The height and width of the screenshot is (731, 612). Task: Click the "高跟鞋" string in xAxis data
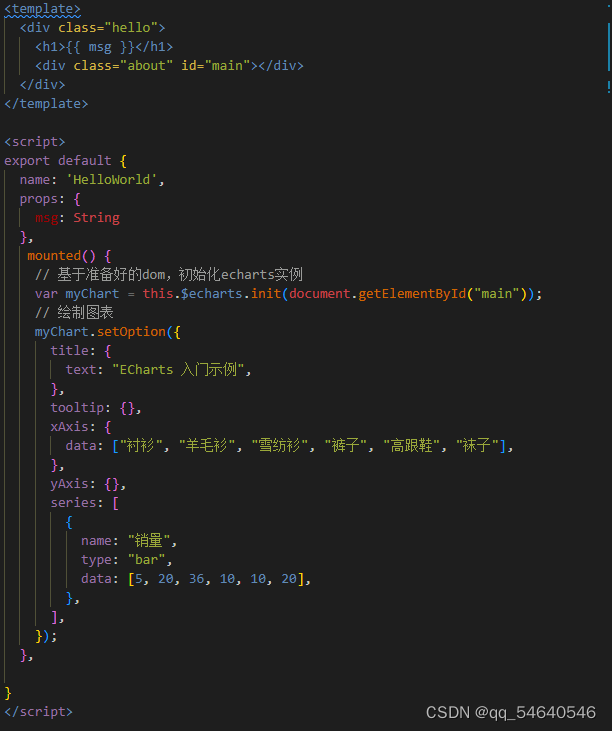coord(412,446)
